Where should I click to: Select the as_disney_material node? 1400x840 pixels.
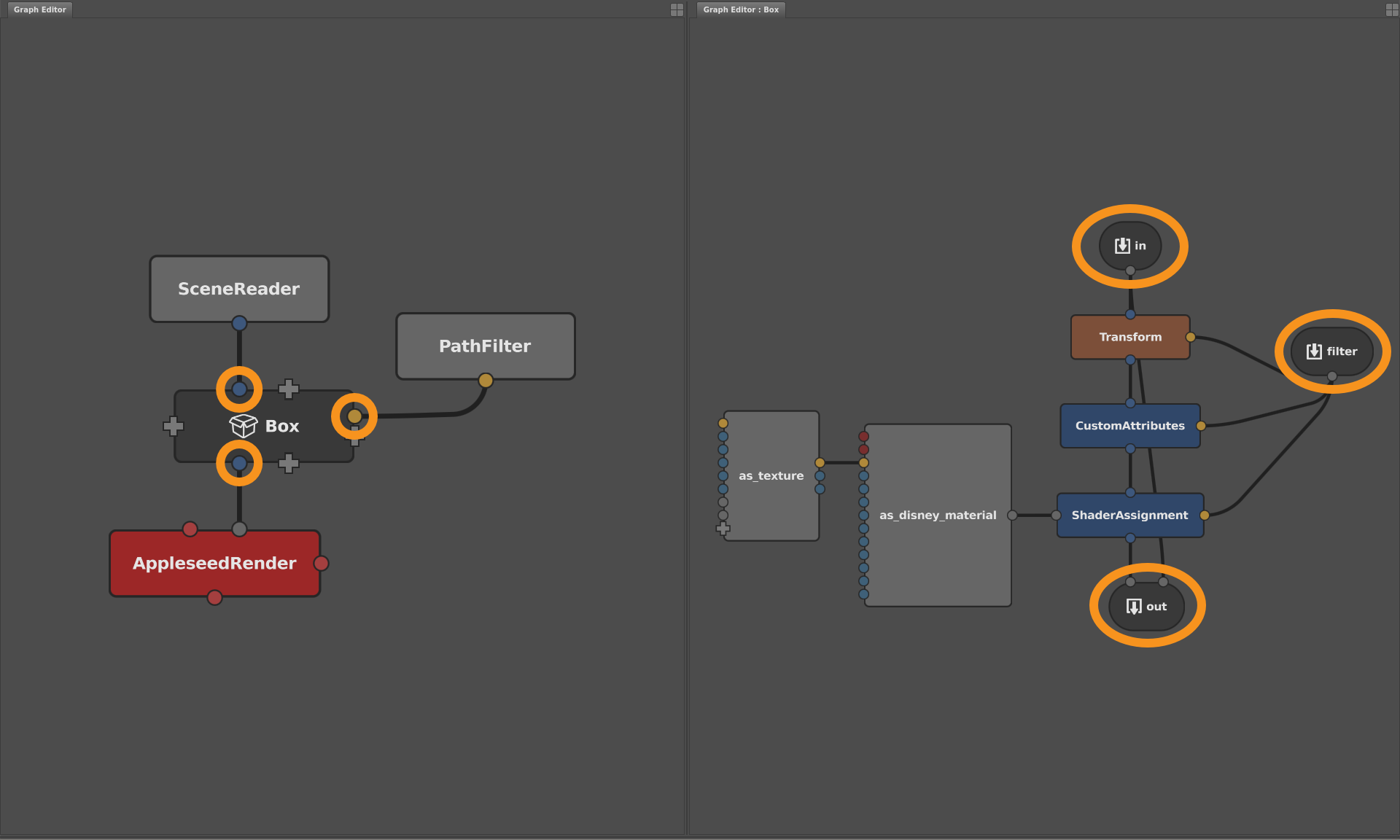point(938,515)
